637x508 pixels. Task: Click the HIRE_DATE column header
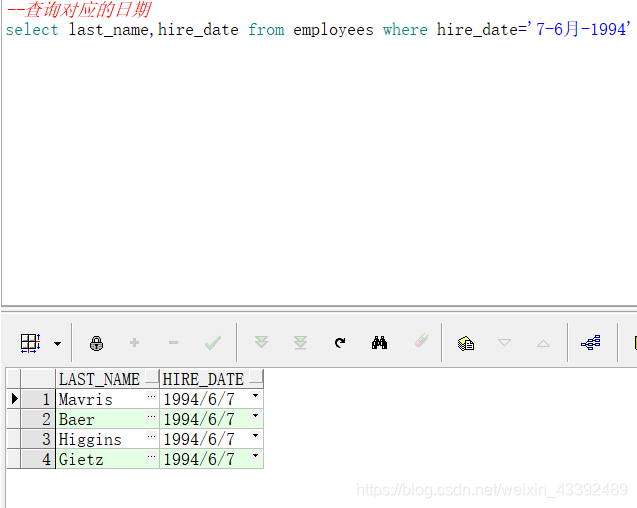212,379
